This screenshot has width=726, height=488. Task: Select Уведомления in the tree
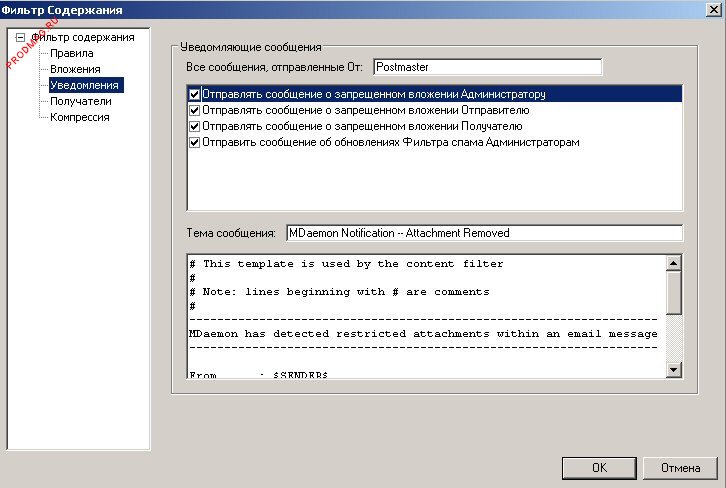pos(85,85)
